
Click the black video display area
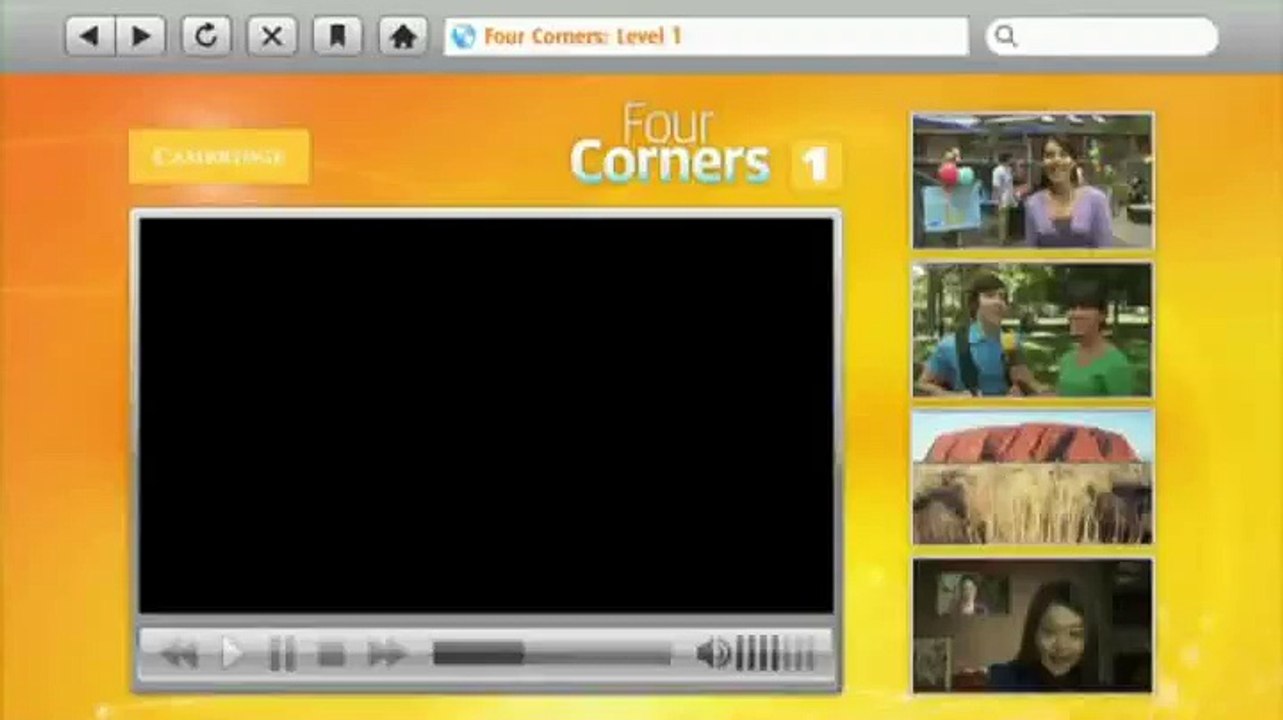coord(486,415)
